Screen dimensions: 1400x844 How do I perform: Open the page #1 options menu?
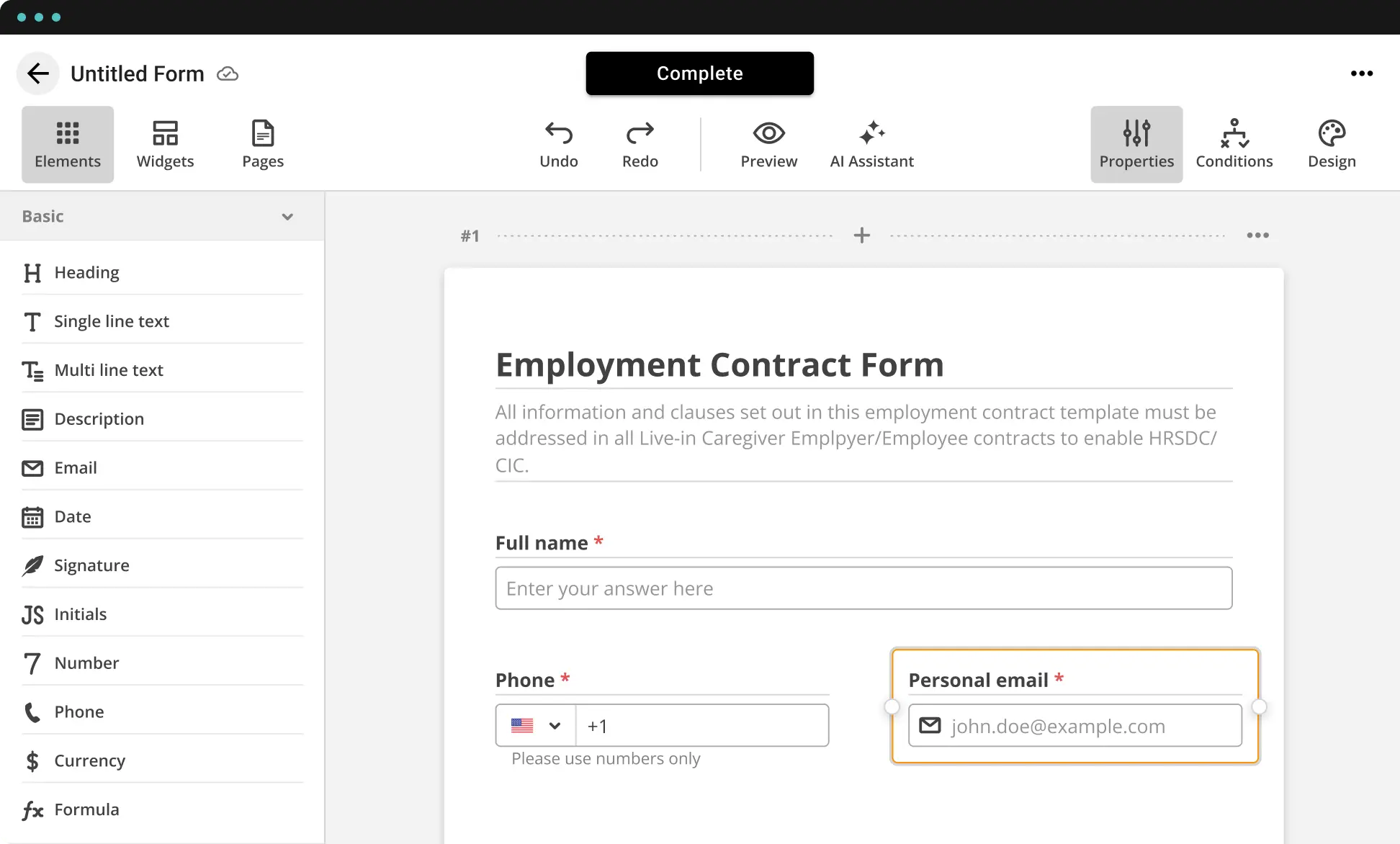pos(1257,235)
